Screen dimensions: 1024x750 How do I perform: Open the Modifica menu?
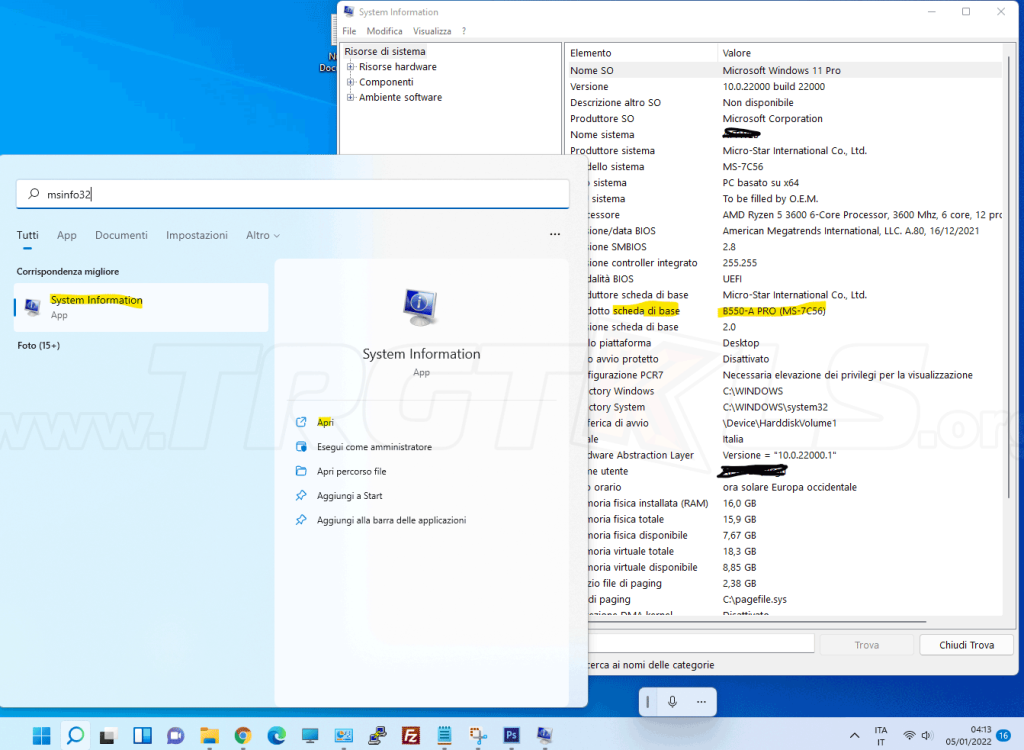coord(384,31)
